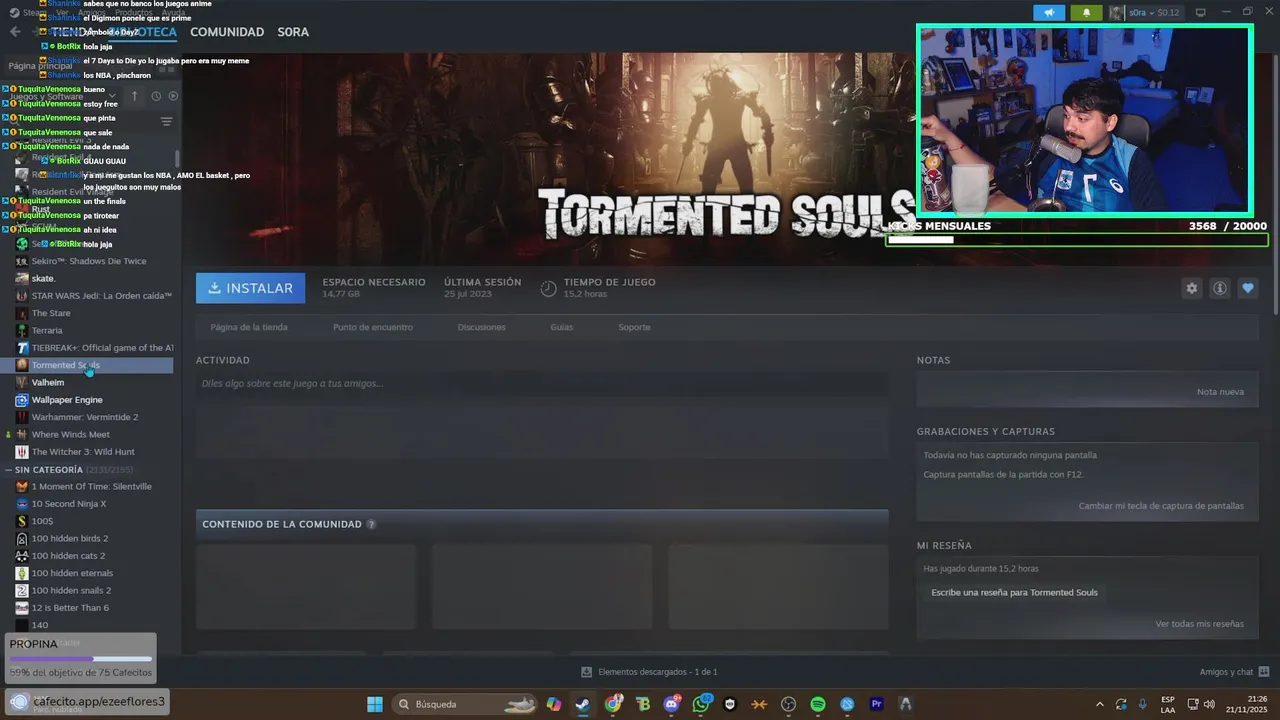The image size is (1280, 720).
Task: Click the INSTALAR button
Action: [251, 288]
